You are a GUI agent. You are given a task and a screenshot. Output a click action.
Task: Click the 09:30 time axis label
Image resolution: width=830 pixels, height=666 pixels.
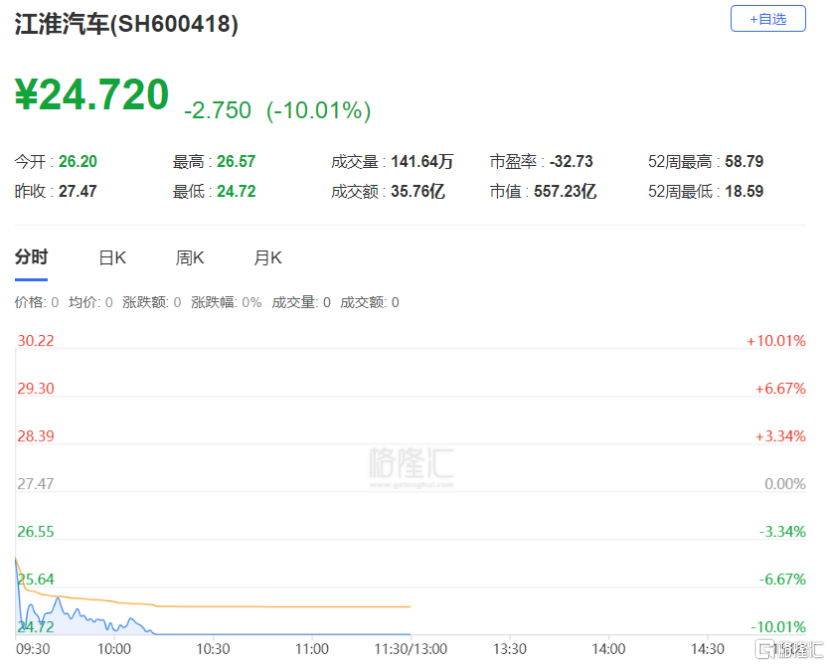[33, 649]
